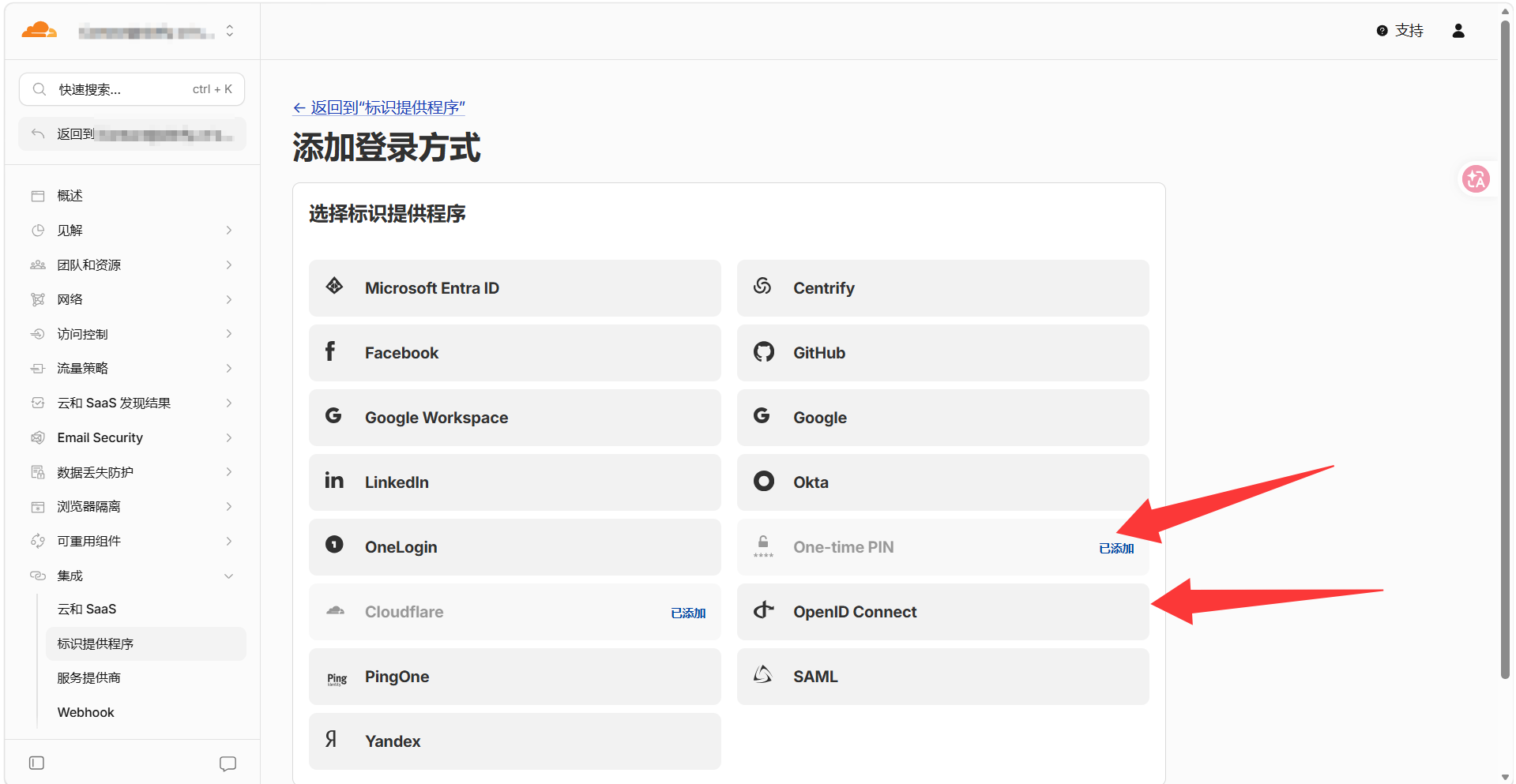Click the pink translate extension icon
Image resolution: width=1516 pixels, height=784 pixels.
click(1476, 179)
